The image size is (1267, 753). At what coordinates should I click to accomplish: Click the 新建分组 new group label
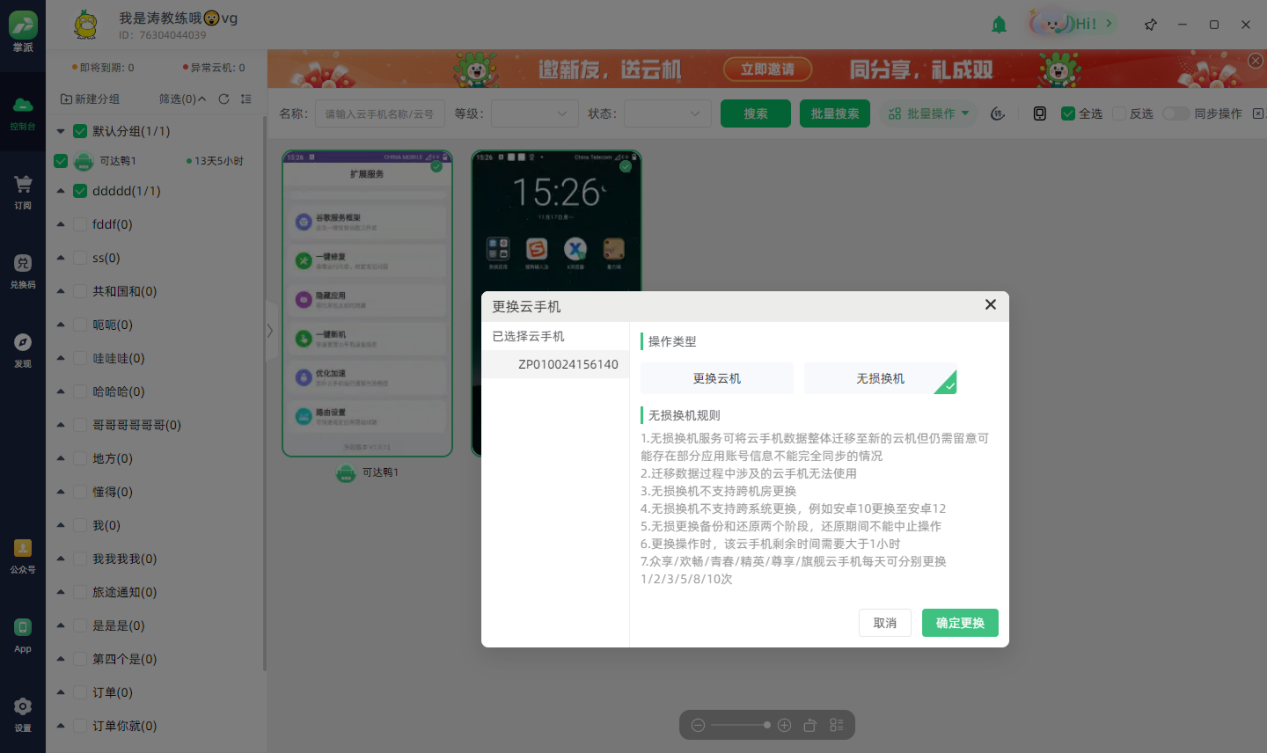pyautogui.click(x=97, y=99)
